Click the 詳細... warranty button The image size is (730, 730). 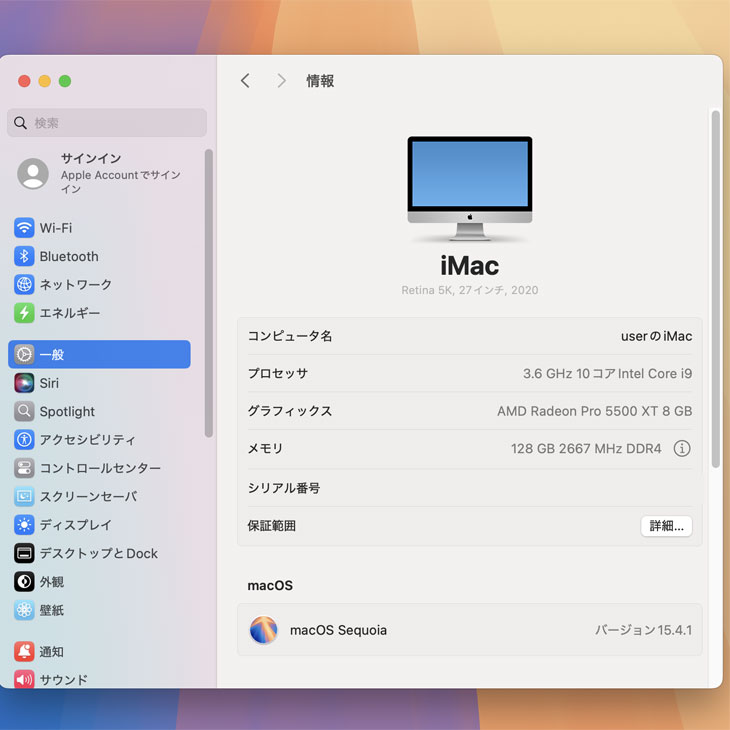click(x=666, y=526)
